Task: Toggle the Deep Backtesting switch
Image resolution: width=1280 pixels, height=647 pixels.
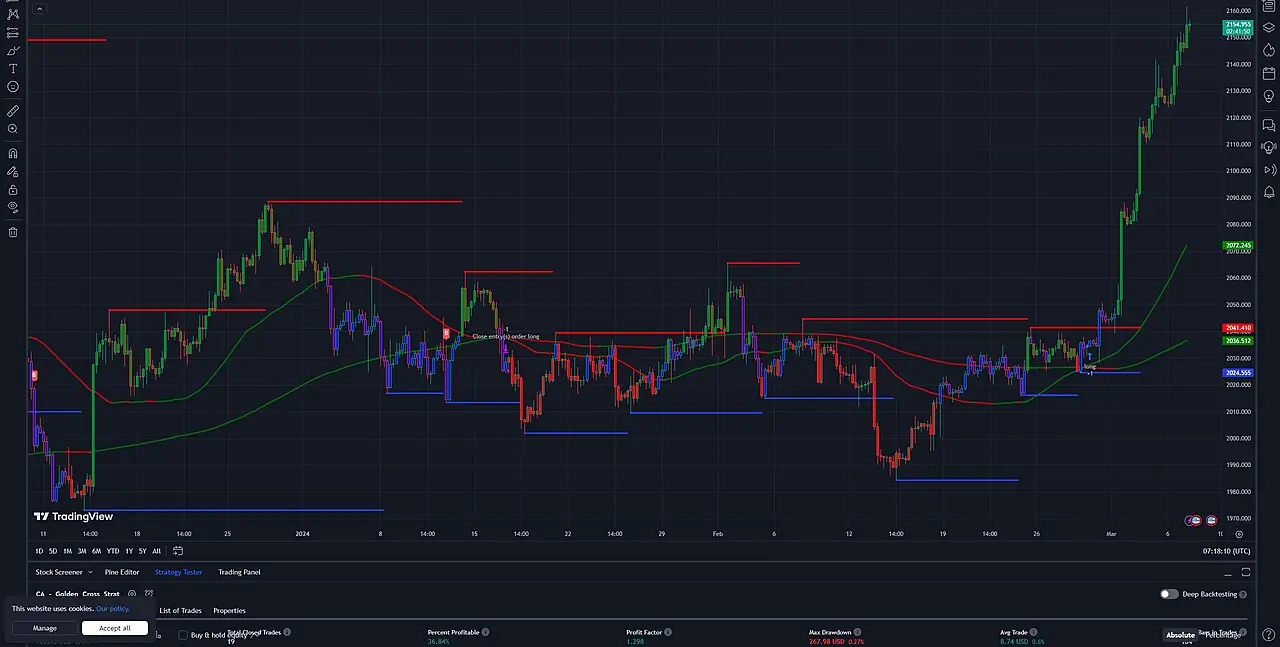Action: (1169, 594)
